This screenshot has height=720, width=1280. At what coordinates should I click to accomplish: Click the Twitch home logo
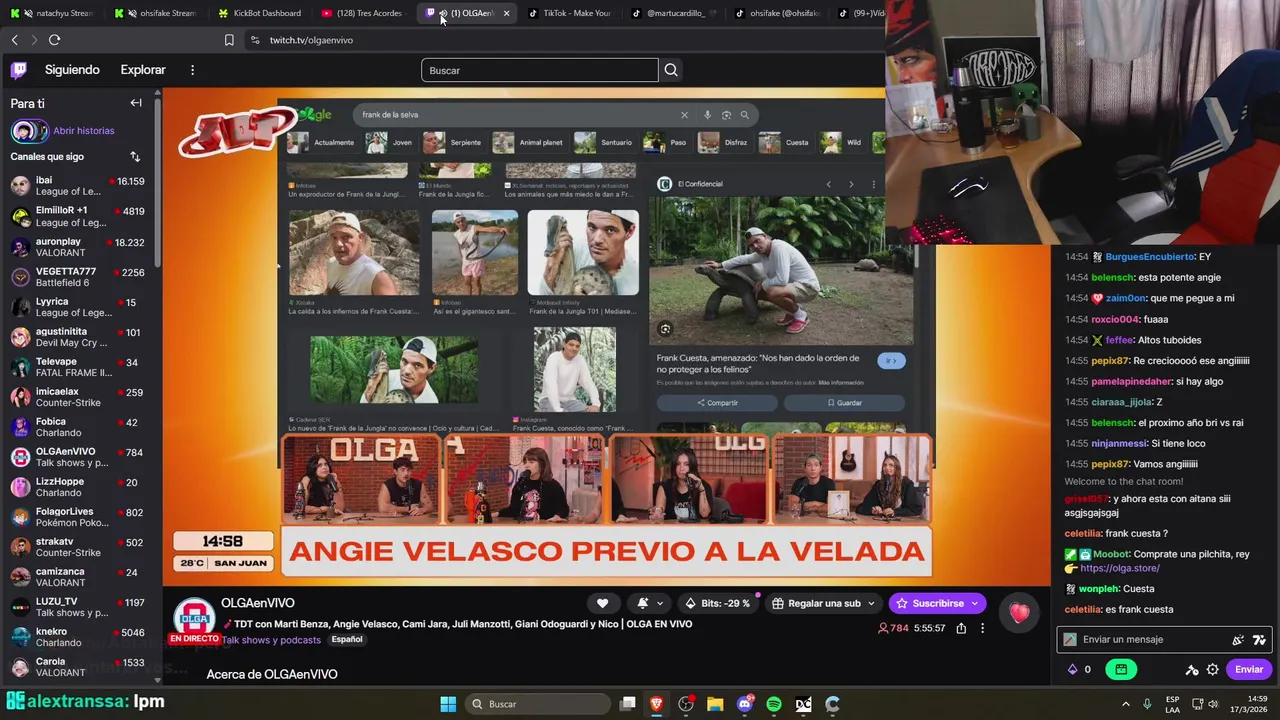point(19,70)
